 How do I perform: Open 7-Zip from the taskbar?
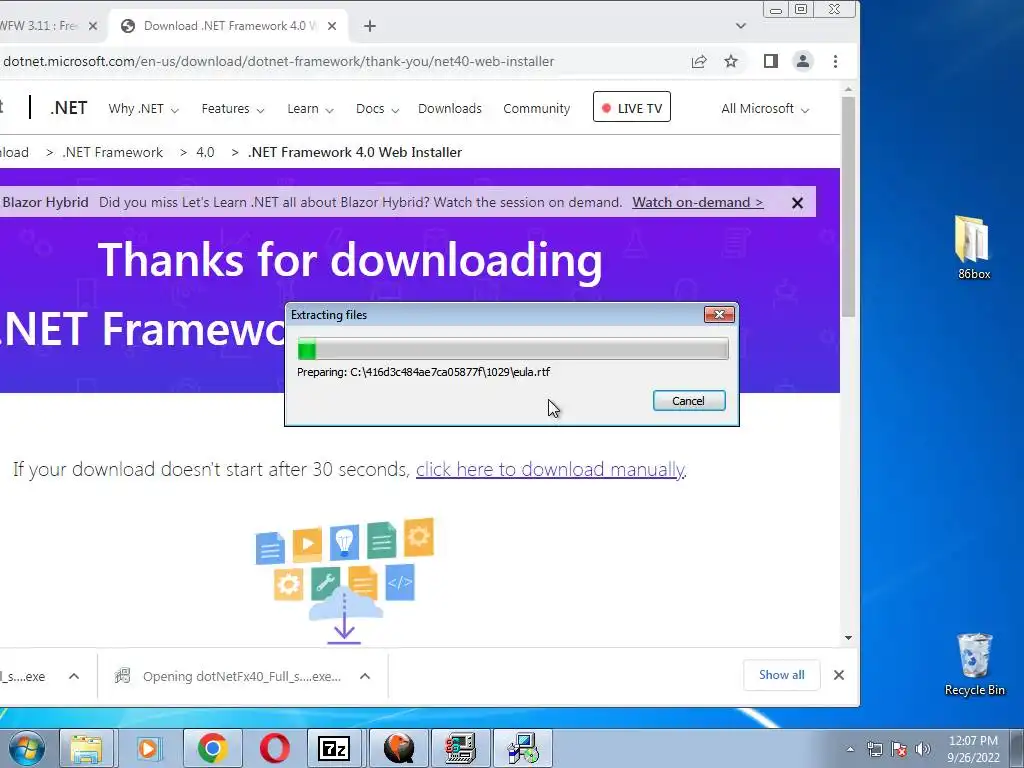334,748
